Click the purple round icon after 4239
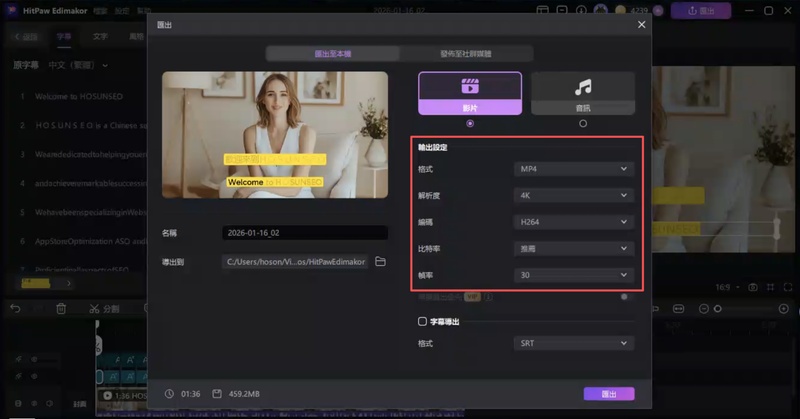Viewport: 800px width, 419px height. pos(658,10)
